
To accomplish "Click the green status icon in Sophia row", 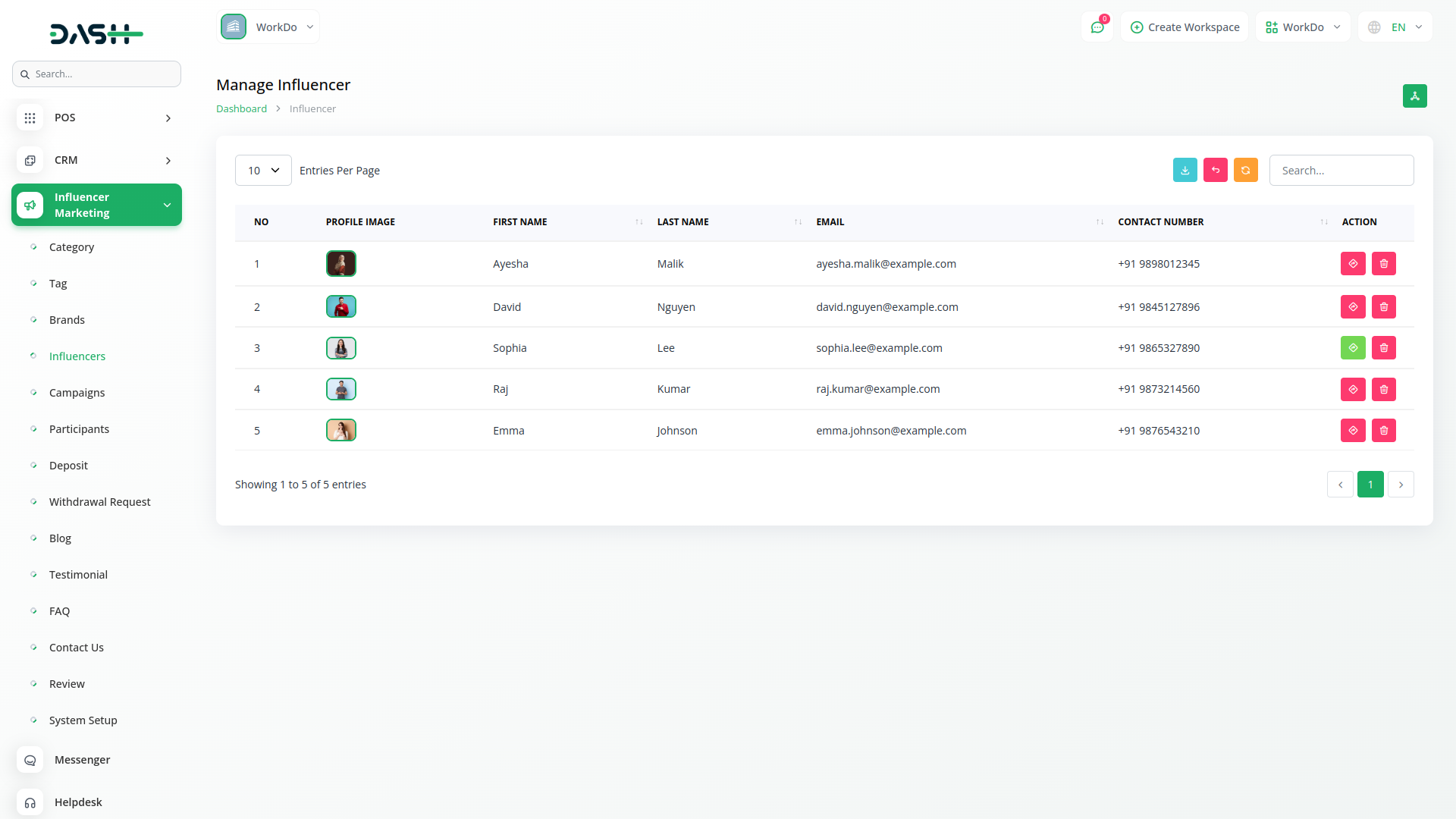I will 1353,348.
